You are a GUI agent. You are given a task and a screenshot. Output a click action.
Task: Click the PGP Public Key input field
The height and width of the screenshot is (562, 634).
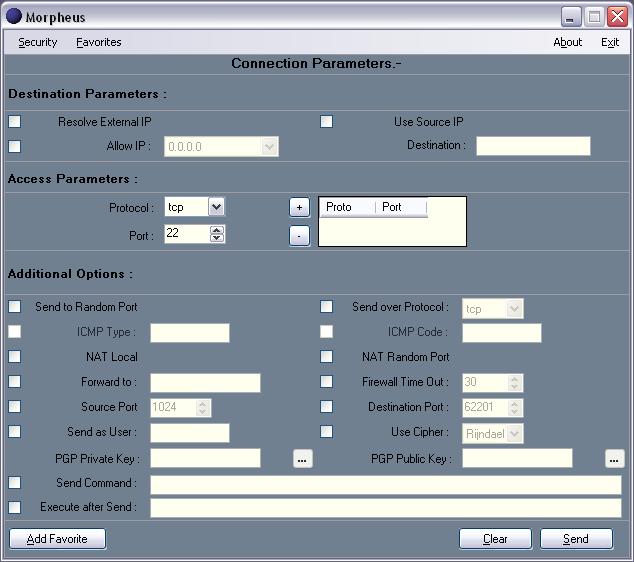[517, 458]
